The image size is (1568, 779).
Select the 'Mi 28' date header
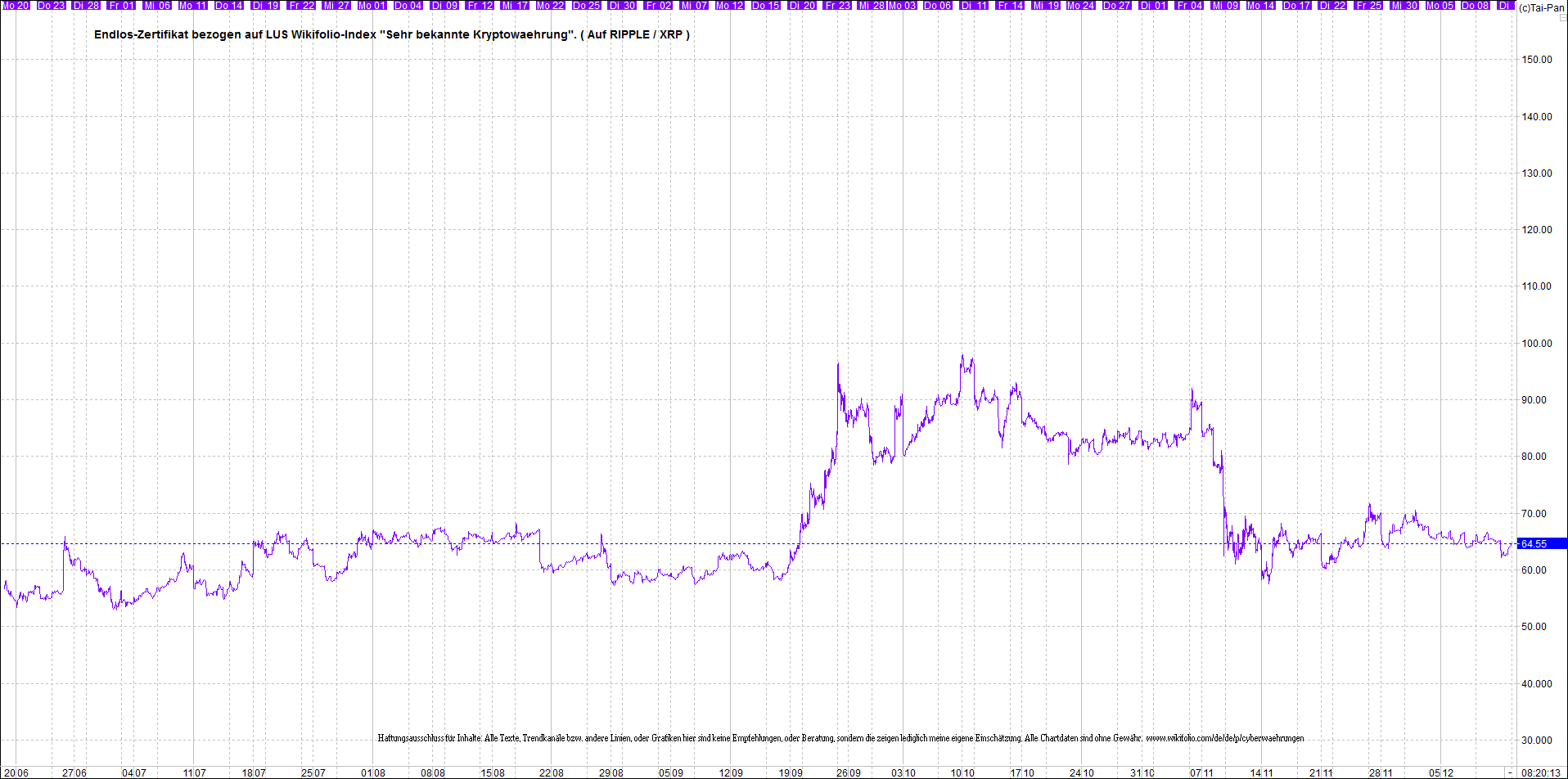872,5
